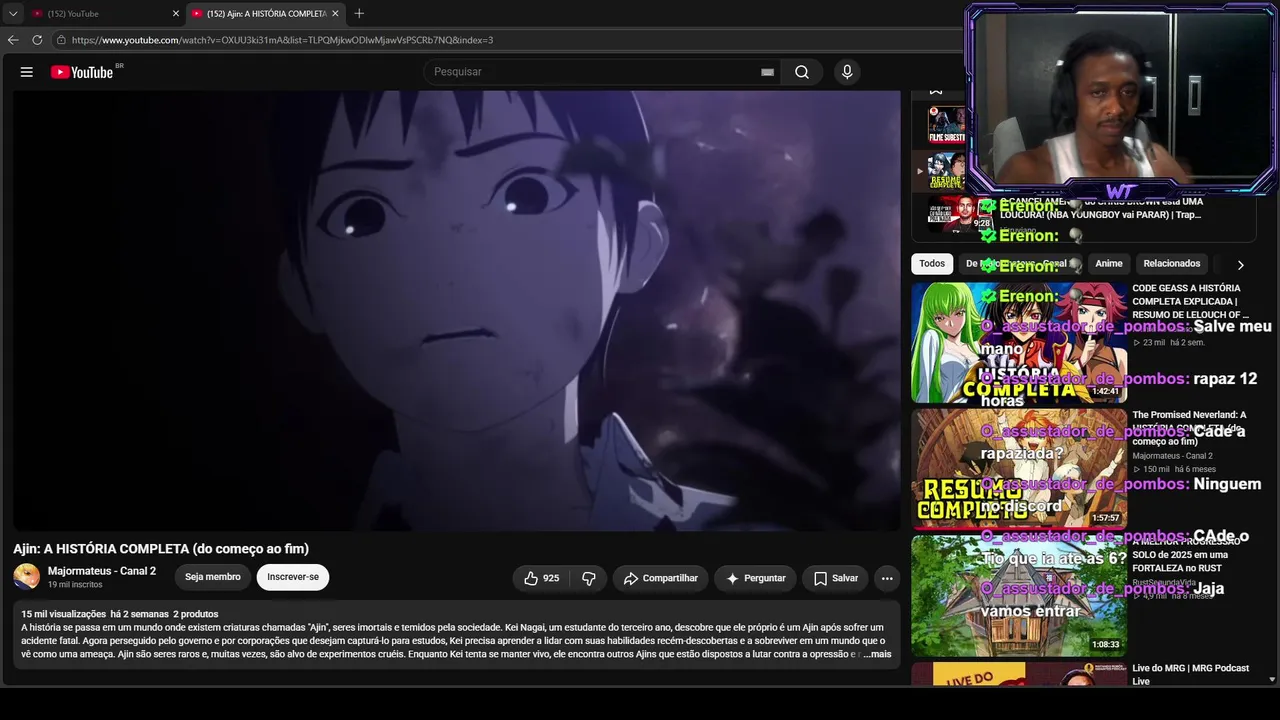The width and height of the screenshot is (1280, 720).
Task: Open the "FILME SUBESTI..." playlist thumbnail
Action: pyautogui.click(x=947, y=124)
